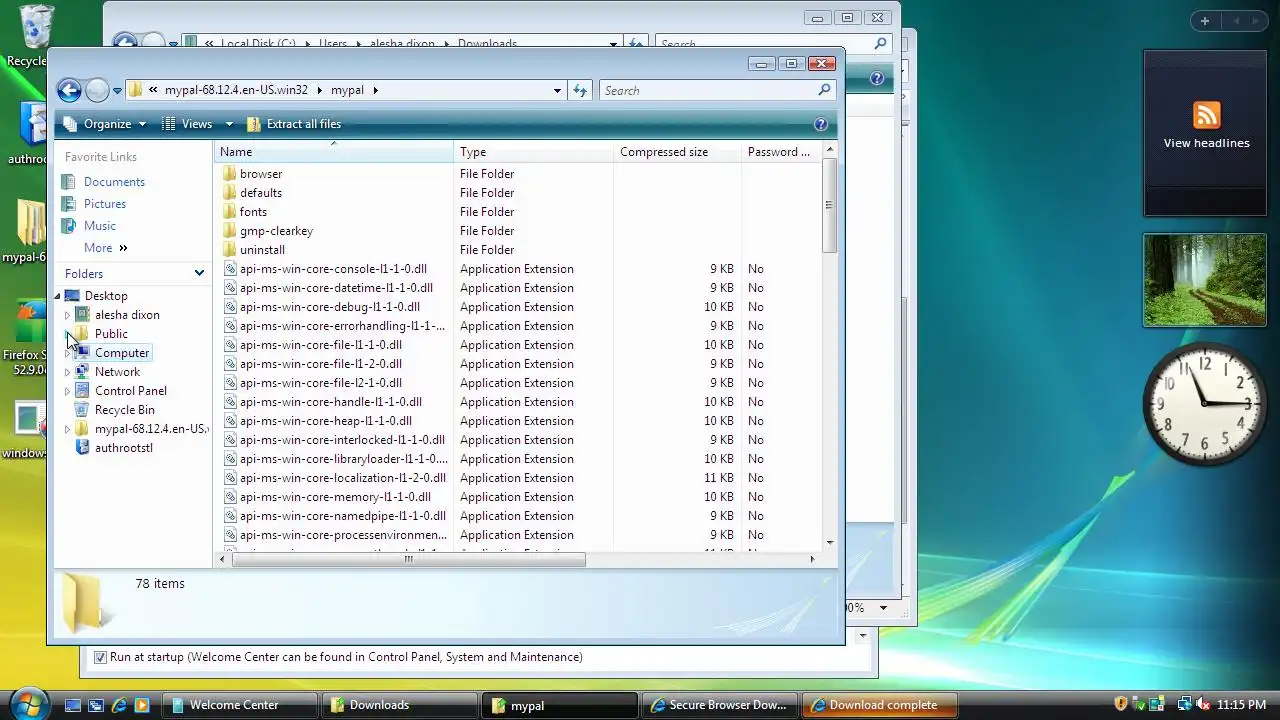Image resolution: width=1280 pixels, height=720 pixels.
Task: Click the file list scroll down arrow
Action: click(x=830, y=543)
